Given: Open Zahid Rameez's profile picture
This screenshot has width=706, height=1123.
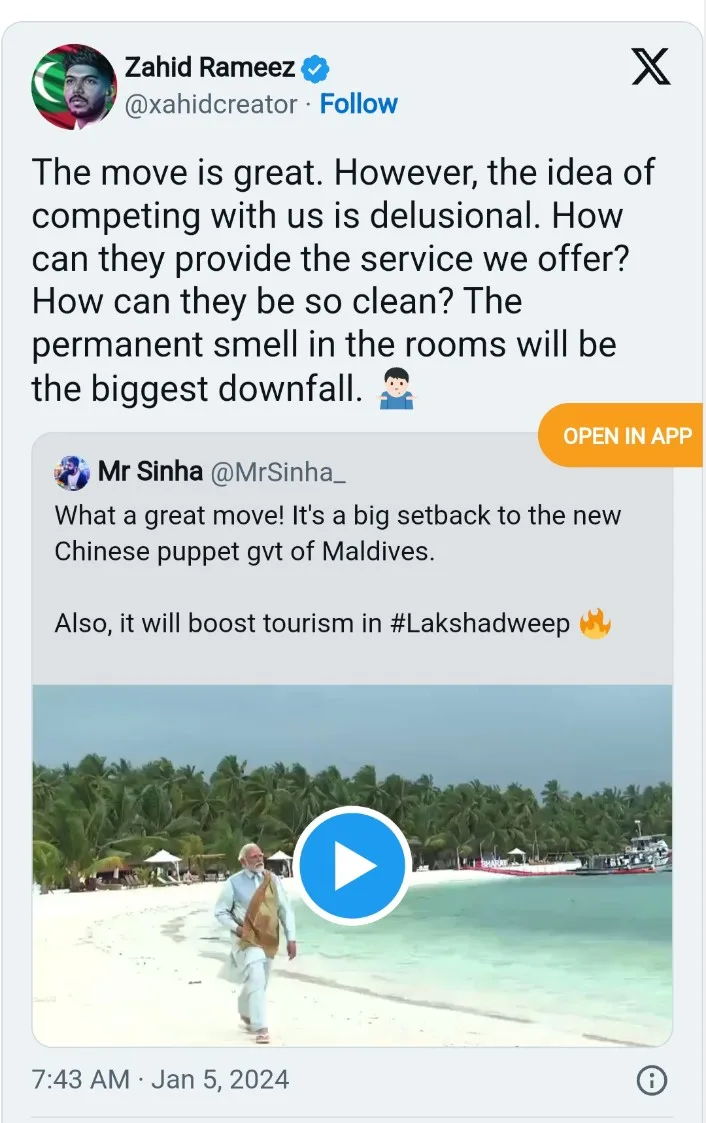Looking at the screenshot, I should [x=74, y=87].
